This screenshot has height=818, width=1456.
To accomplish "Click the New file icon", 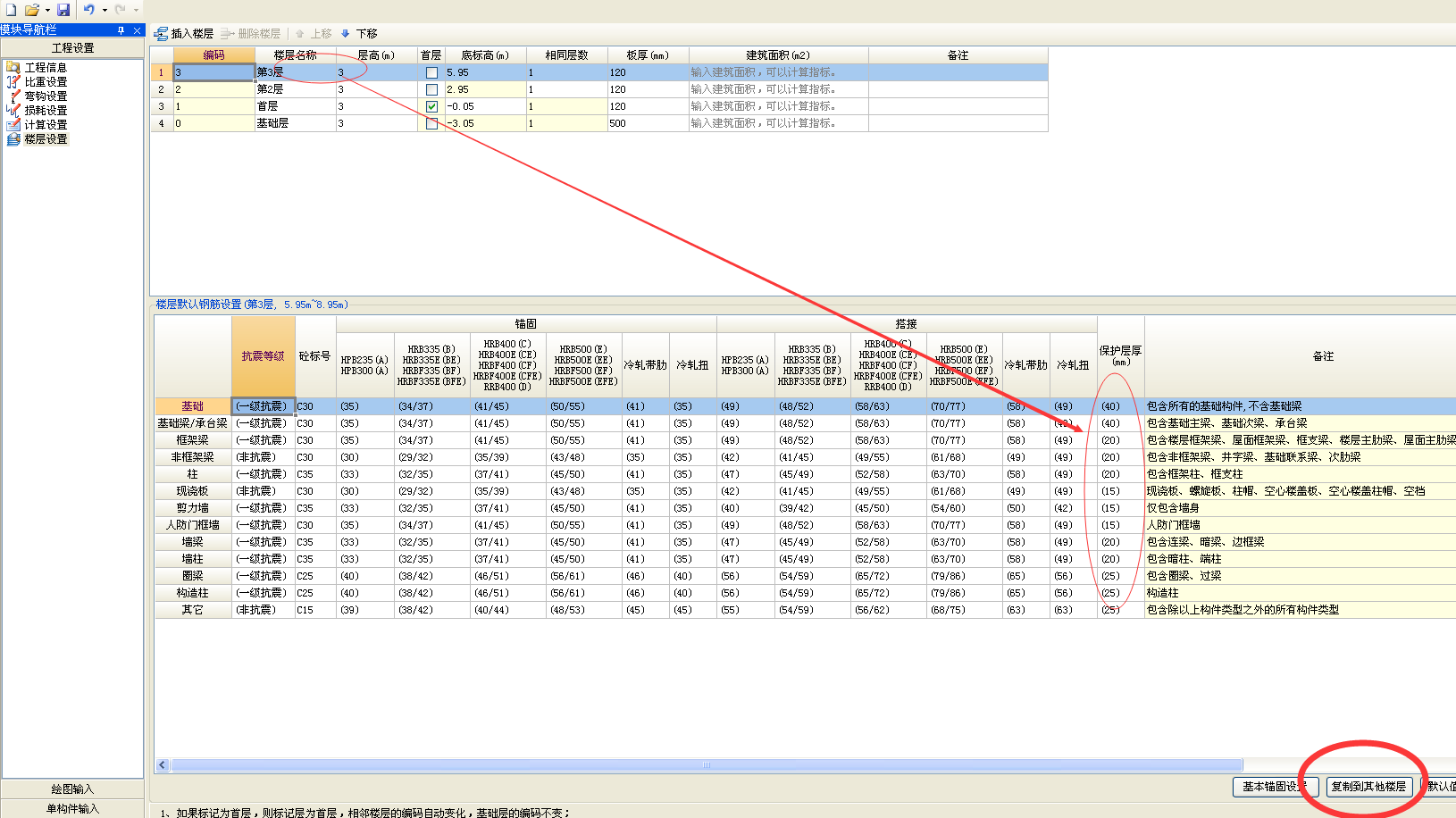I will click(x=11, y=9).
